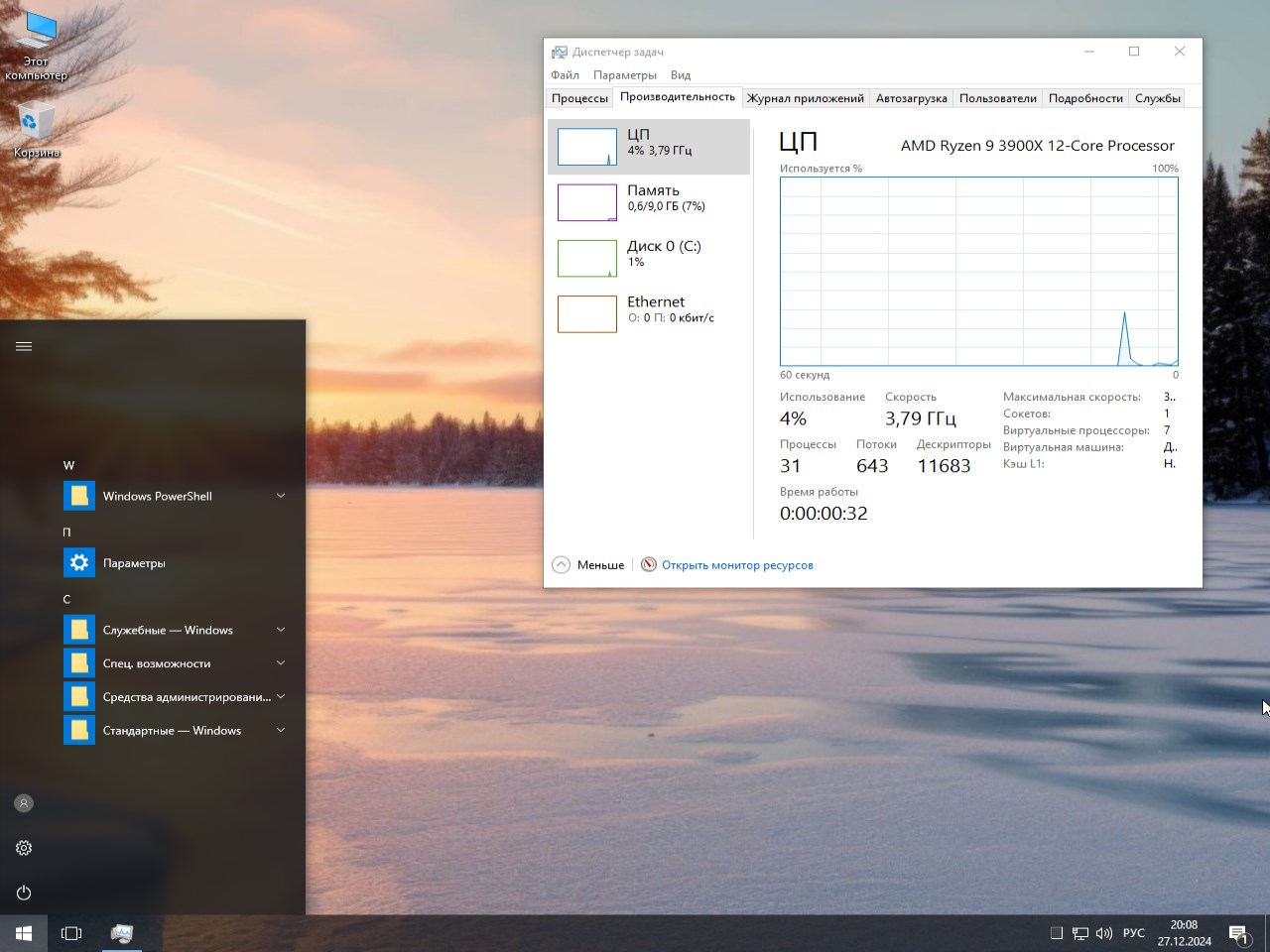The width and height of the screenshot is (1270, 952).
Task: Open the Вид menu
Action: tap(681, 75)
